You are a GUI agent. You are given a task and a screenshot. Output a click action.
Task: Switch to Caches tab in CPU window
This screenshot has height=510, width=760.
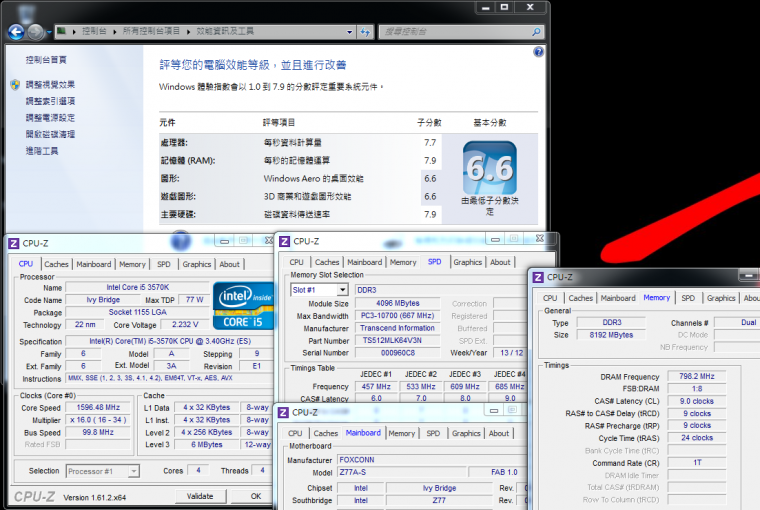pos(56,264)
